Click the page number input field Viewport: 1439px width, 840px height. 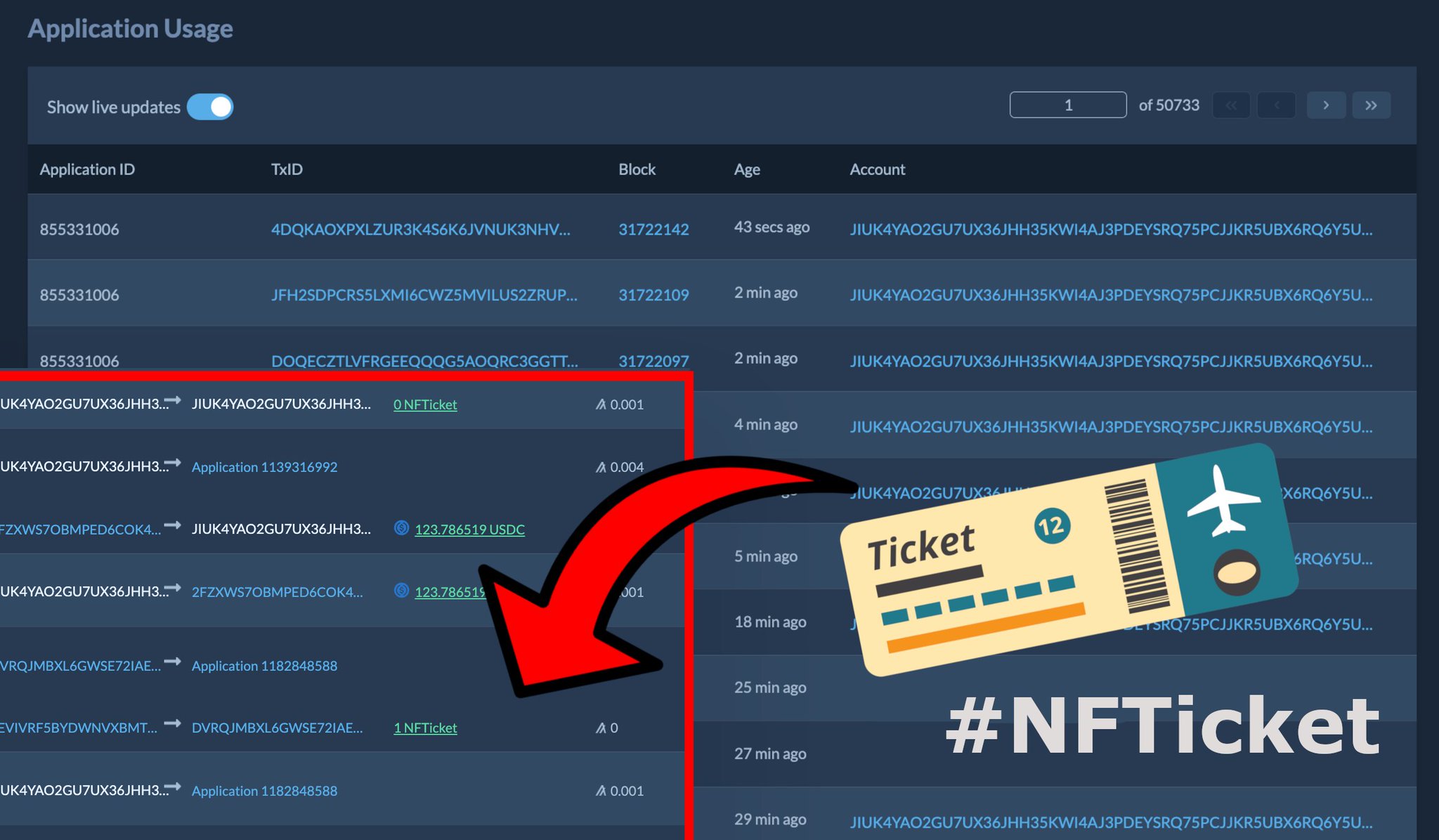1067,105
